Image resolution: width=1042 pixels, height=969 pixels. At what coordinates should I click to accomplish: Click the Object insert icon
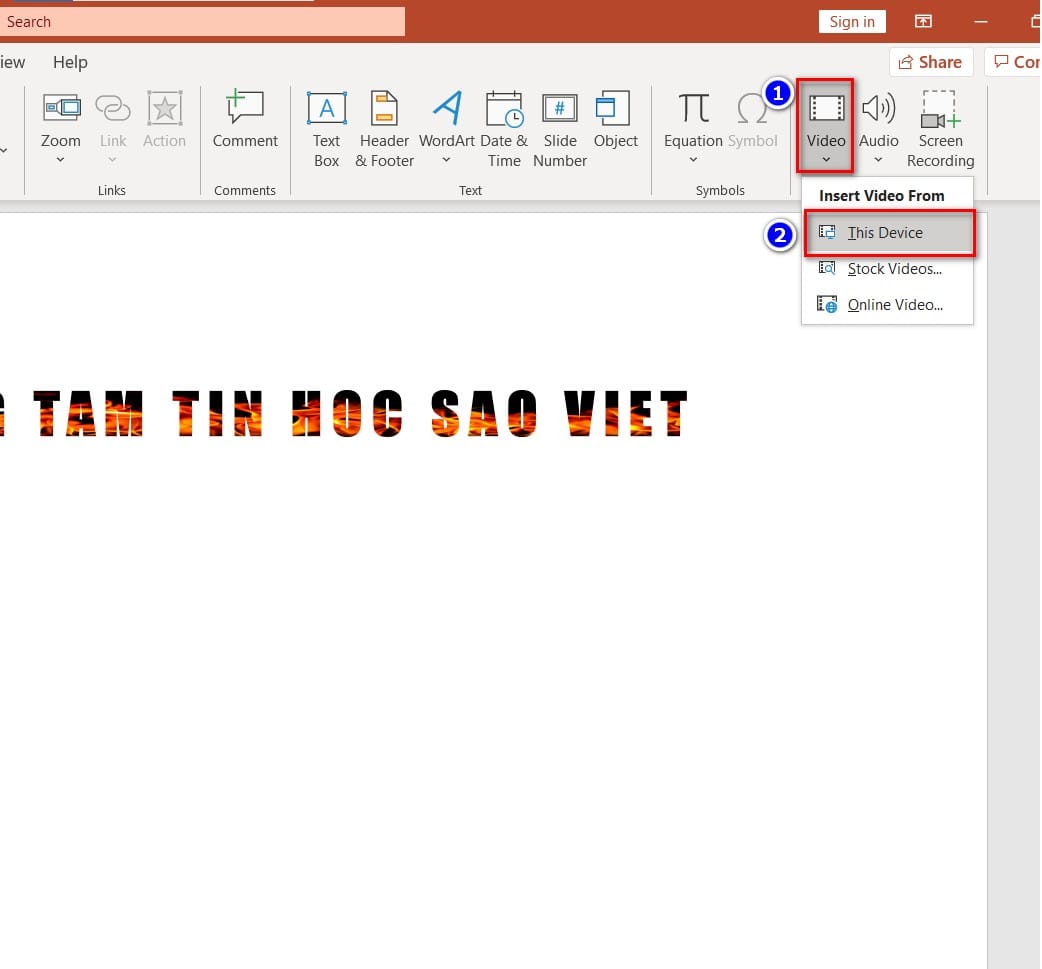(x=613, y=108)
